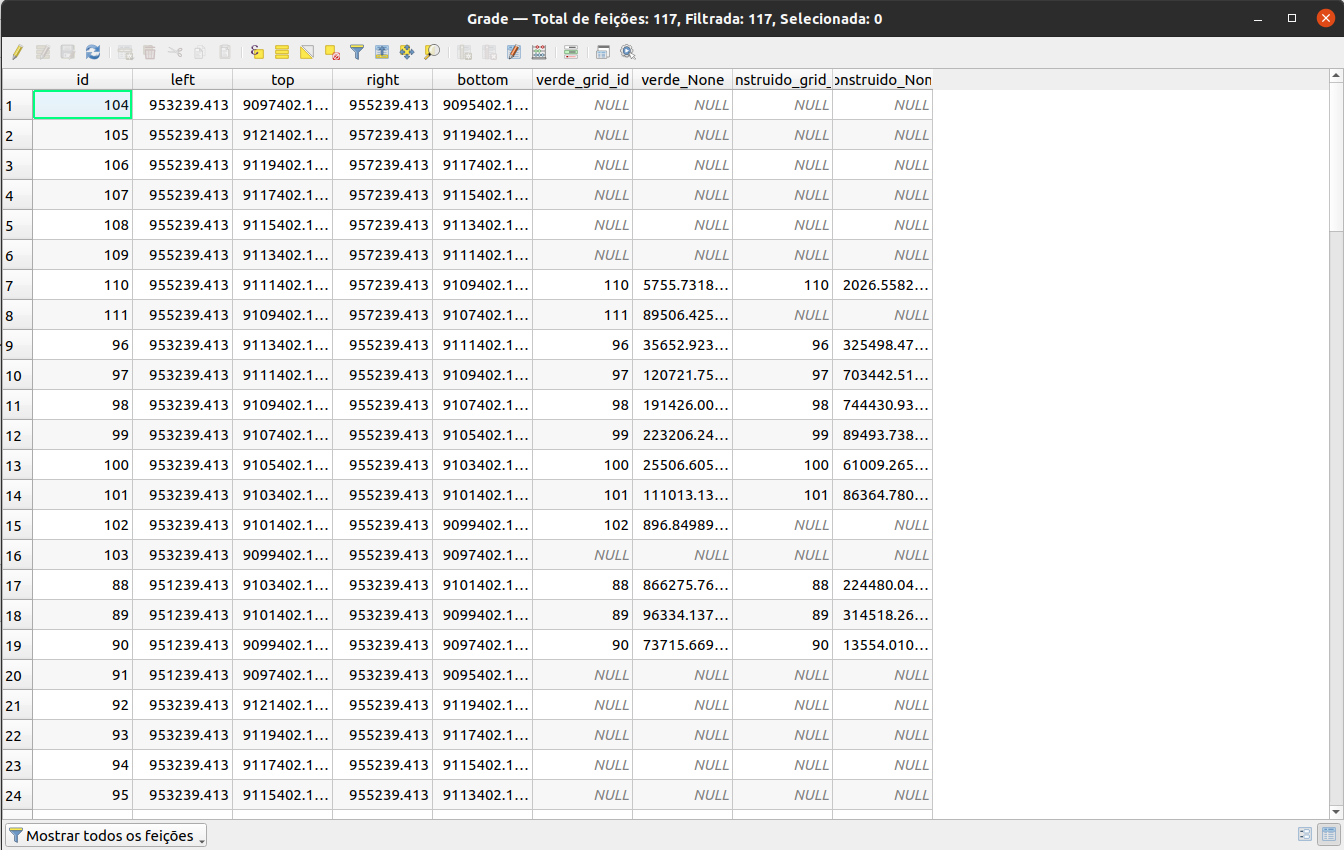
Task: Click the add feature icon
Action: coord(125,52)
